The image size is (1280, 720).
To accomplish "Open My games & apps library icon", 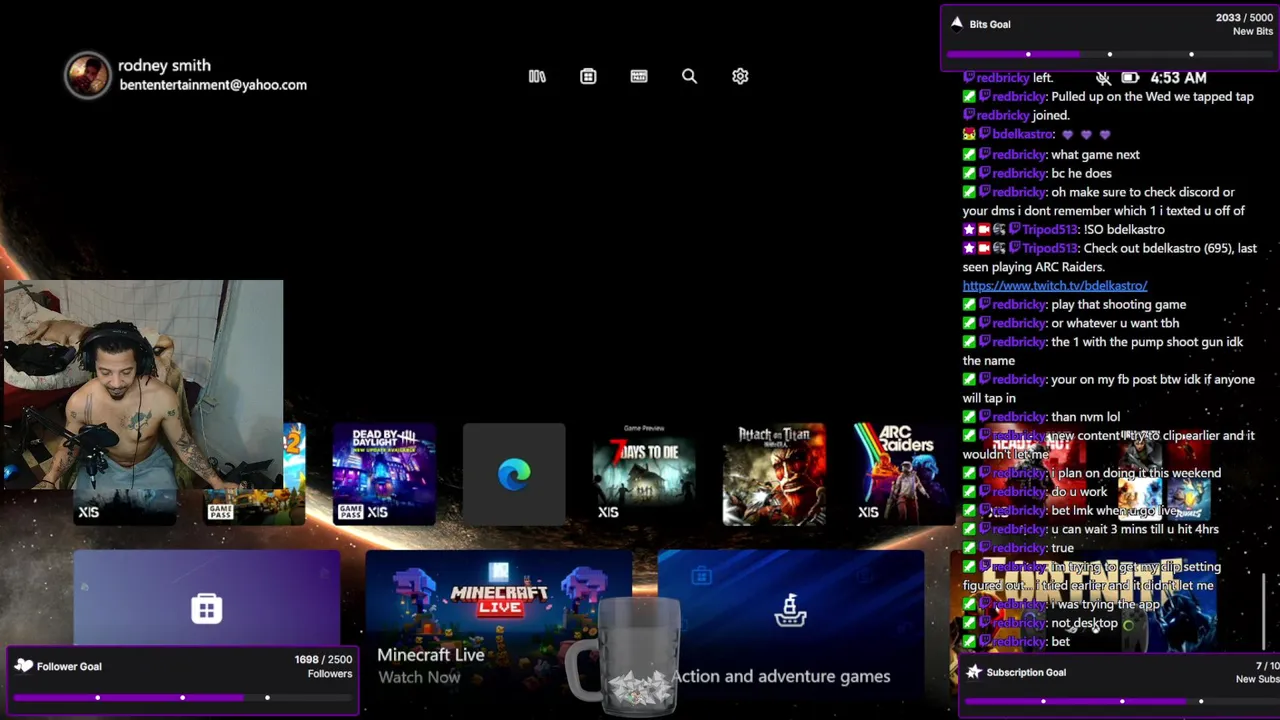I will tap(537, 76).
